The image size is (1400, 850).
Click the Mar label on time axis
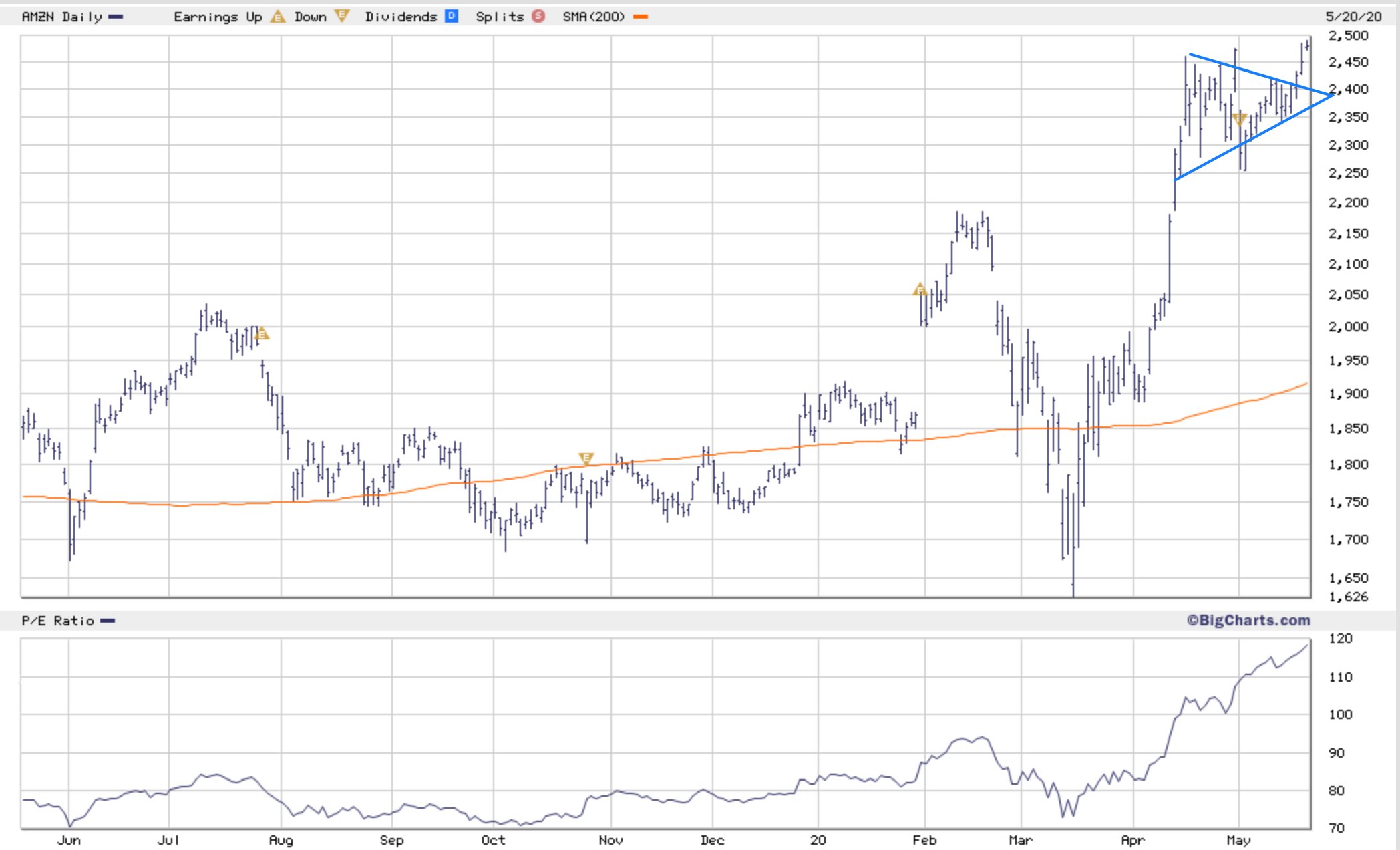1020,840
